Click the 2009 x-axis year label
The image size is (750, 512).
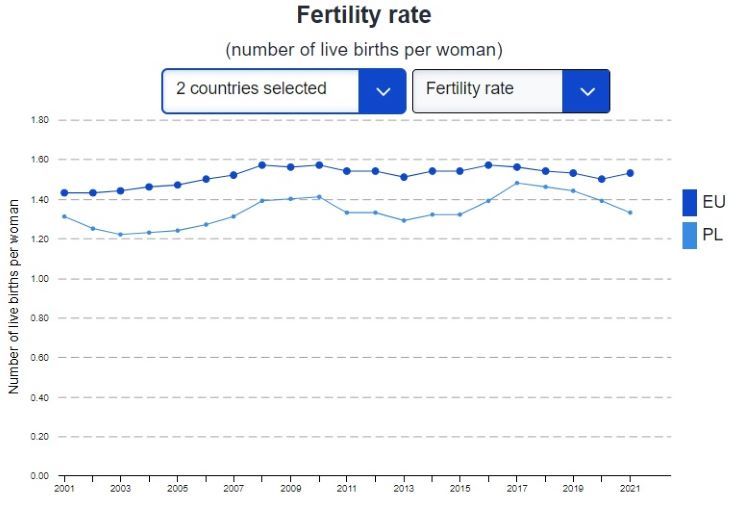(x=290, y=490)
